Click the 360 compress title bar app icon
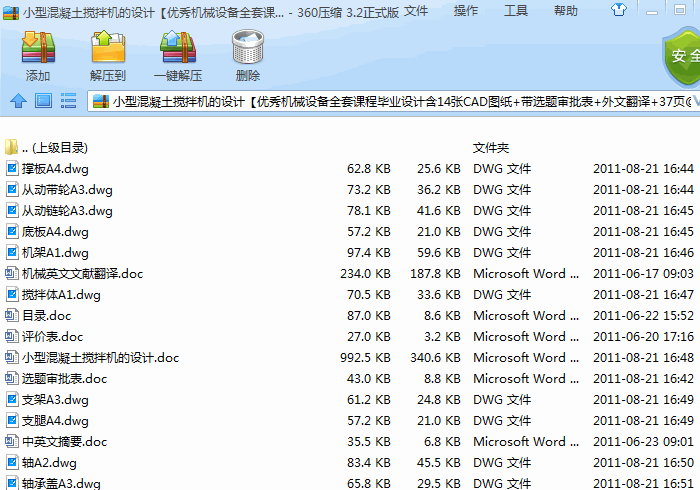 point(11,12)
